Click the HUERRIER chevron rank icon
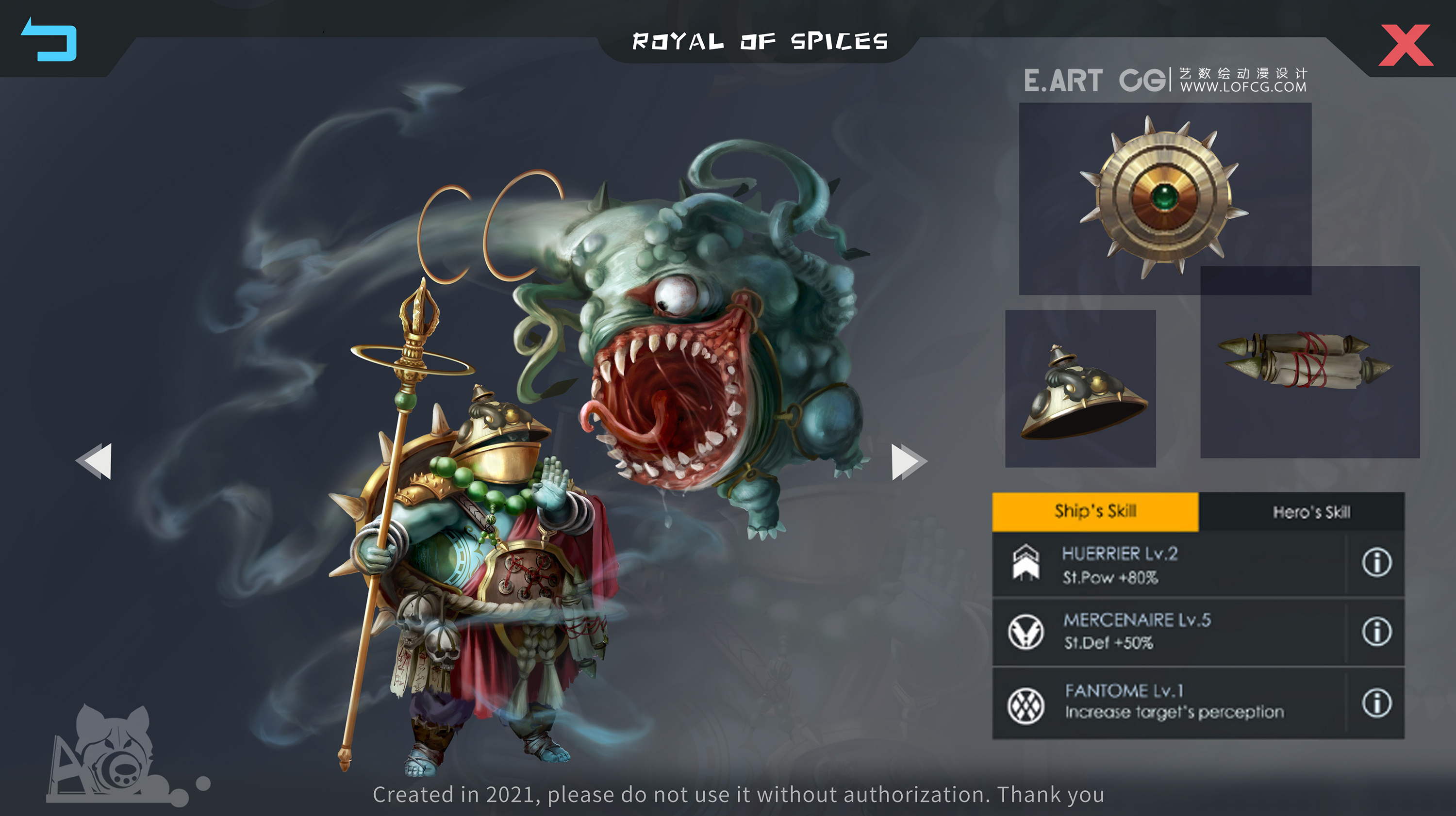Screen dimensions: 1456x816 pos(1026,562)
